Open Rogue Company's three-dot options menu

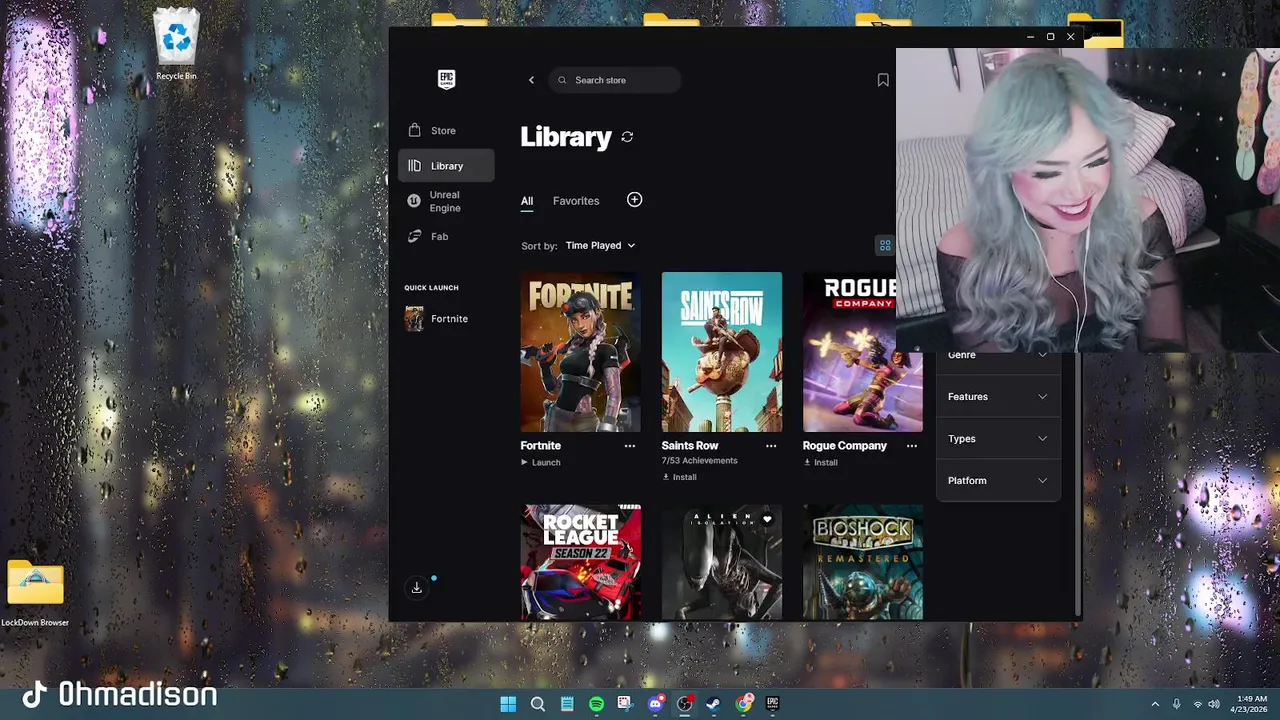click(912, 446)
